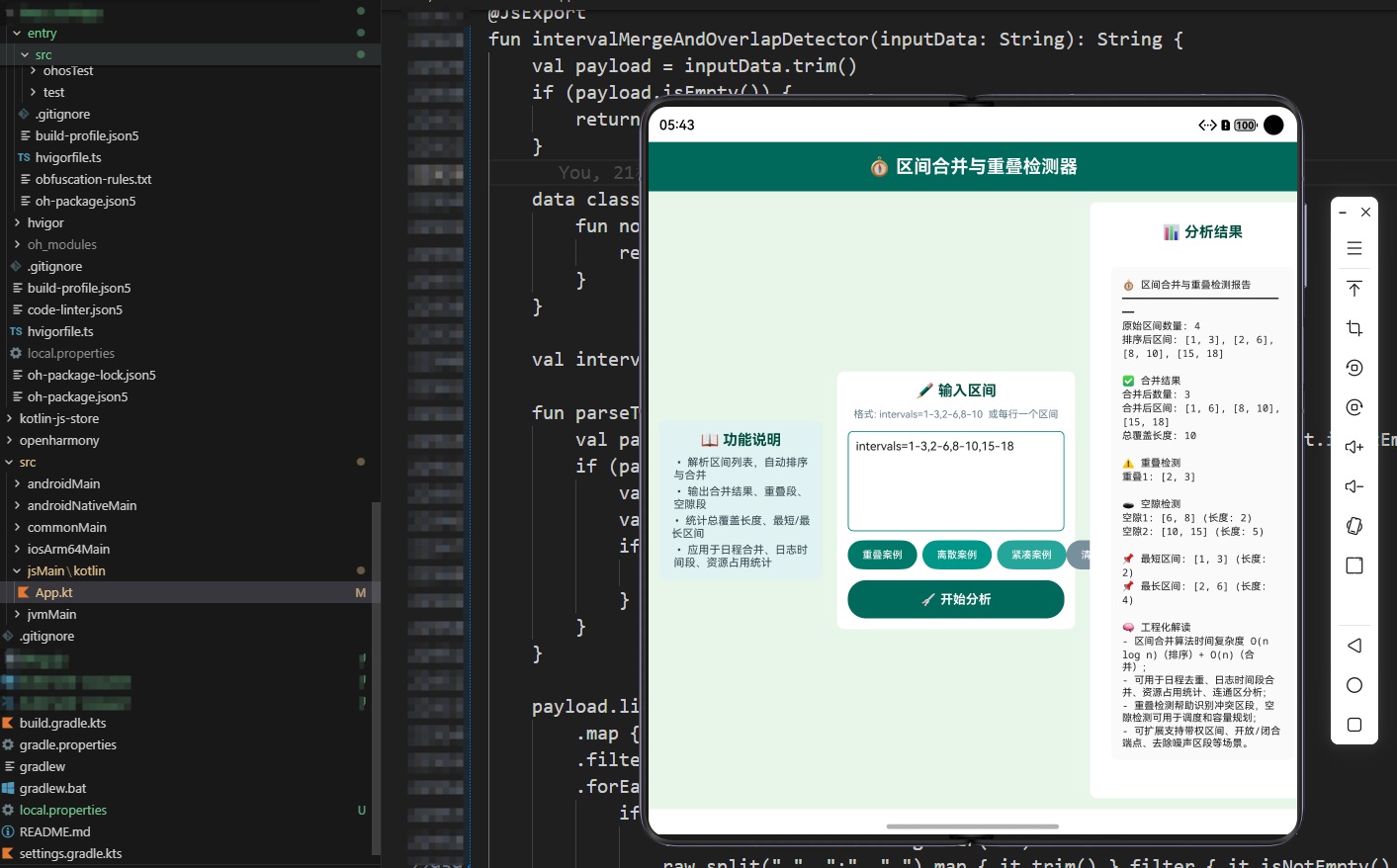Collapse the src folder under entry
This screenshot has height=868, width=1397.
(x=25, y=54)
